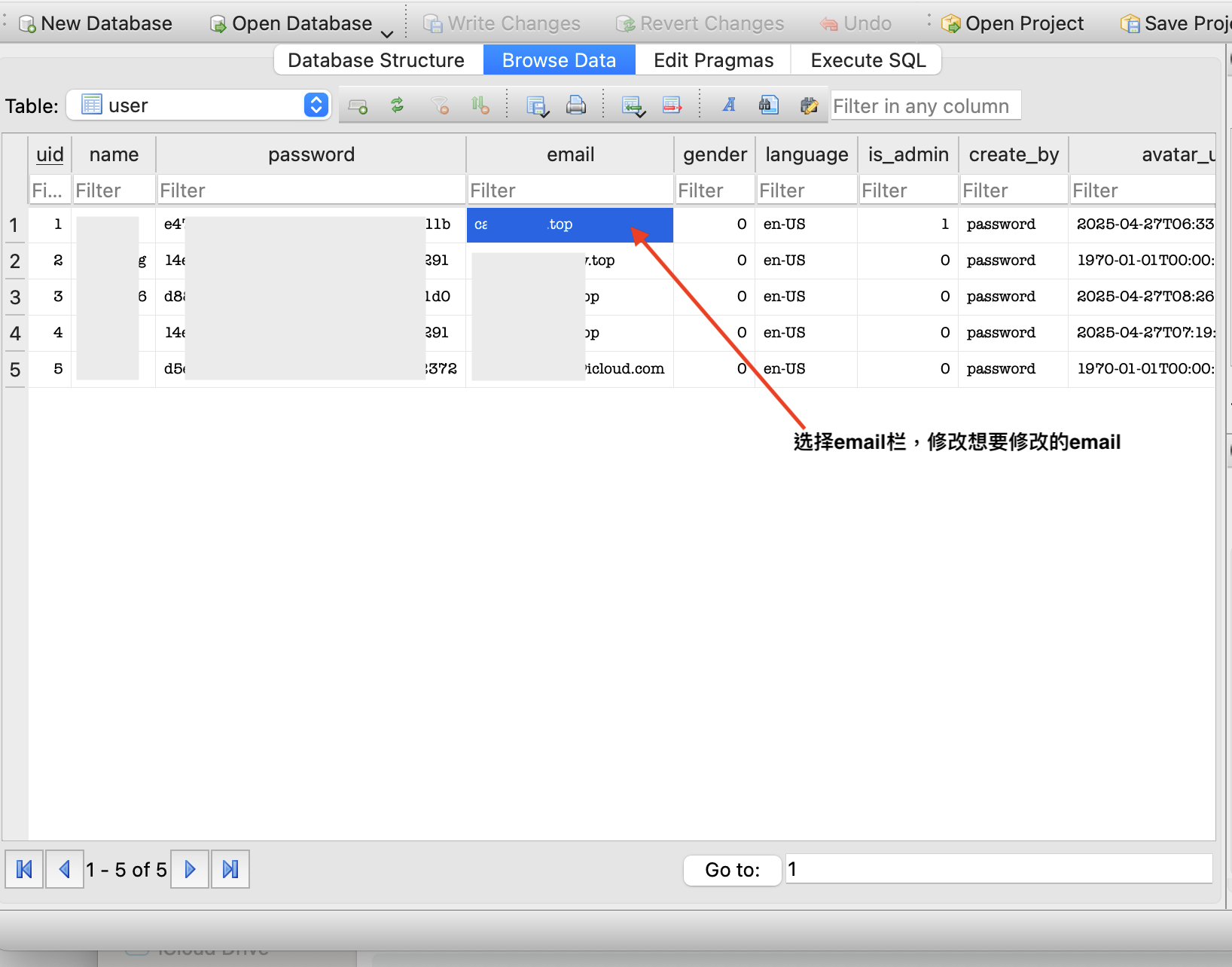Clear all column filters
Viewport: 1232px width, 967px height.
[x=441, y=105]
